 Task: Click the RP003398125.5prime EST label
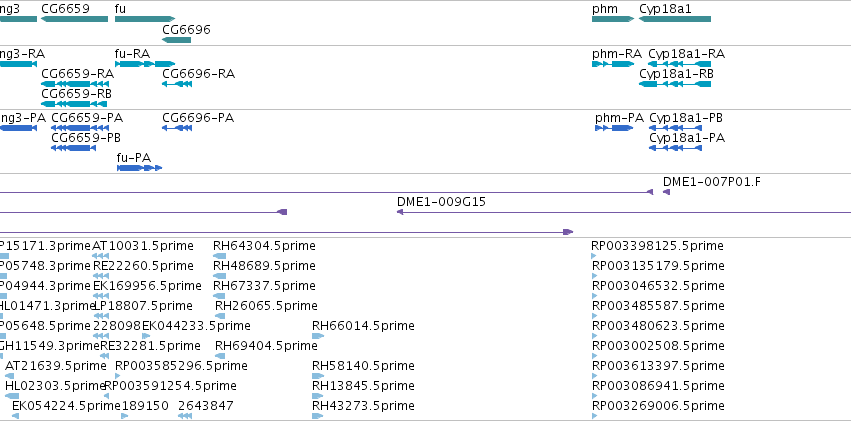coord(657,246)
